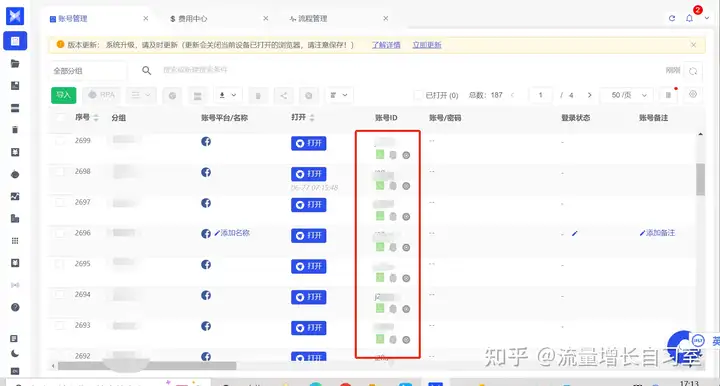
Task: Click the notification bell icon
Action: click(x=689, y=18)
